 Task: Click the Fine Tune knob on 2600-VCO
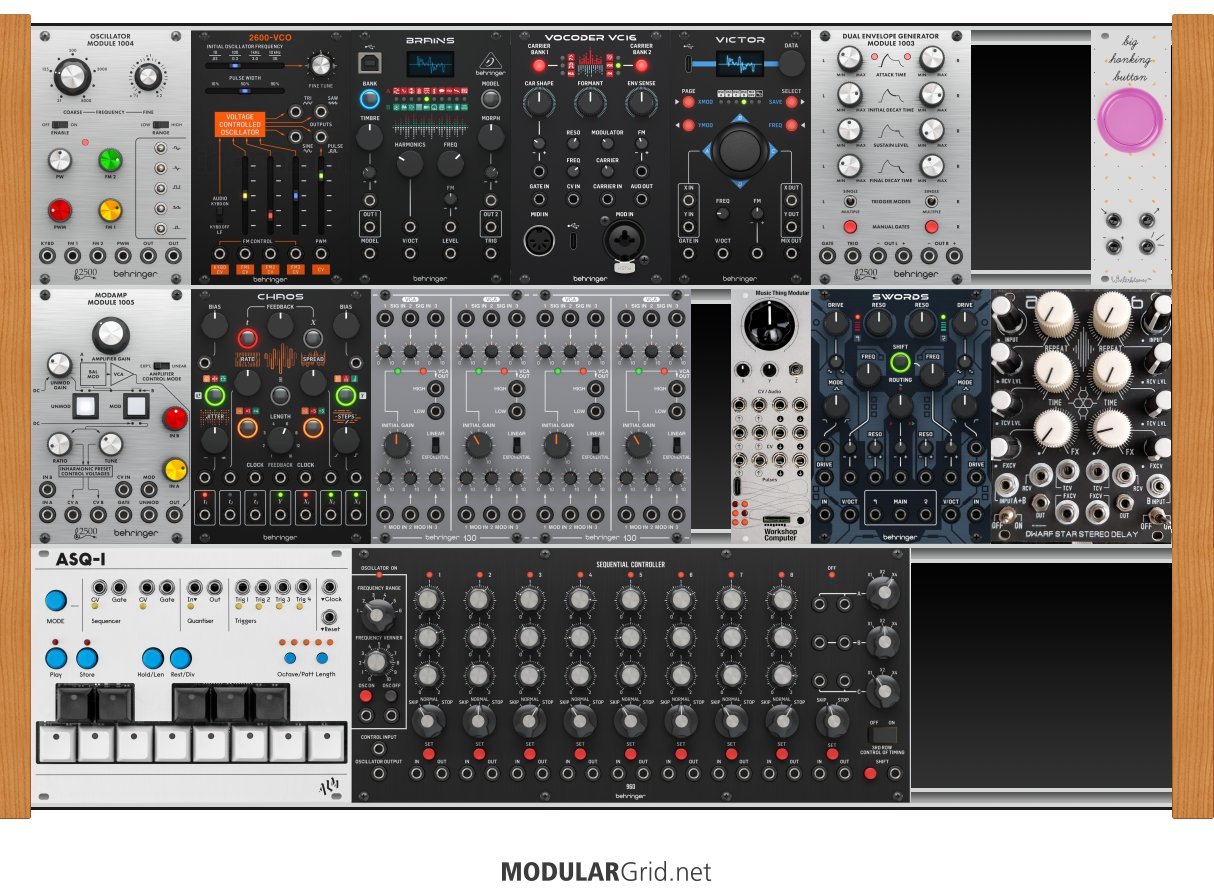point(320,66)
